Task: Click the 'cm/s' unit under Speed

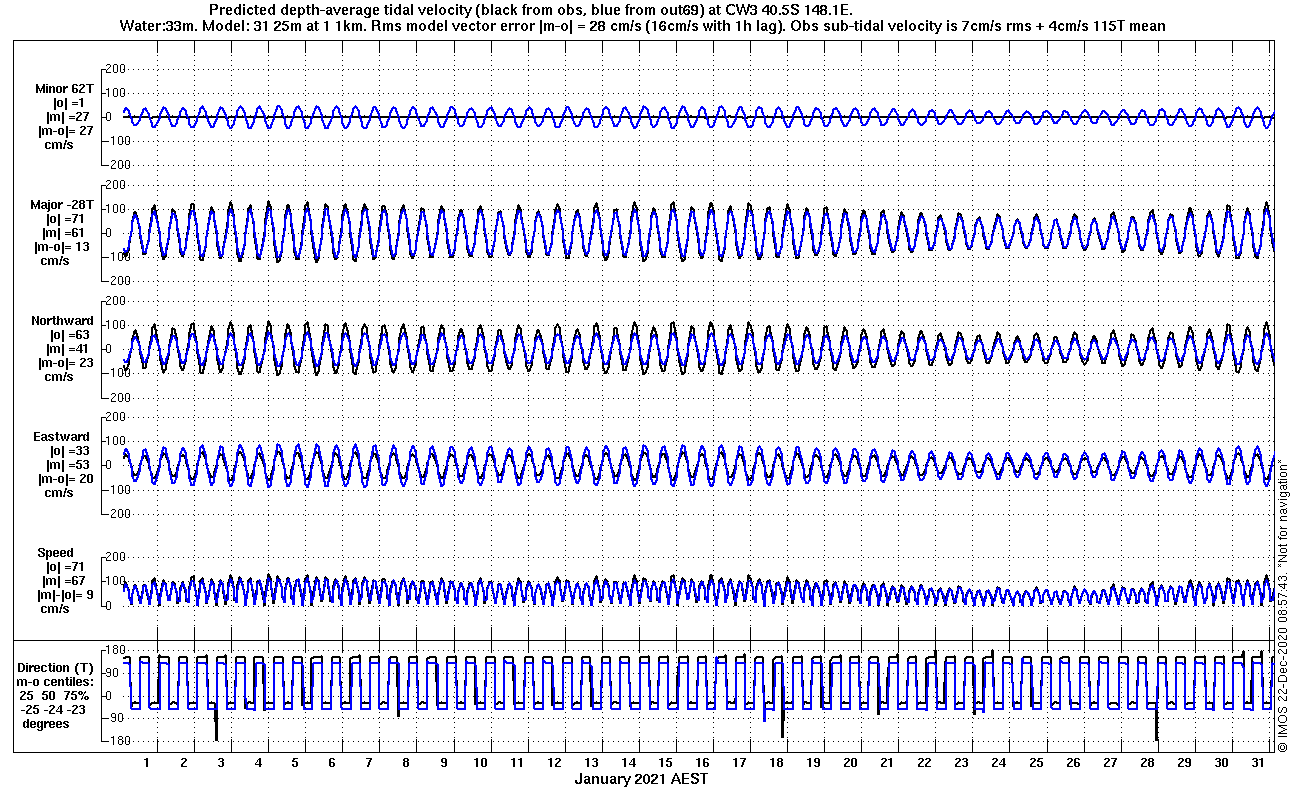Action: tap(54, 609)
